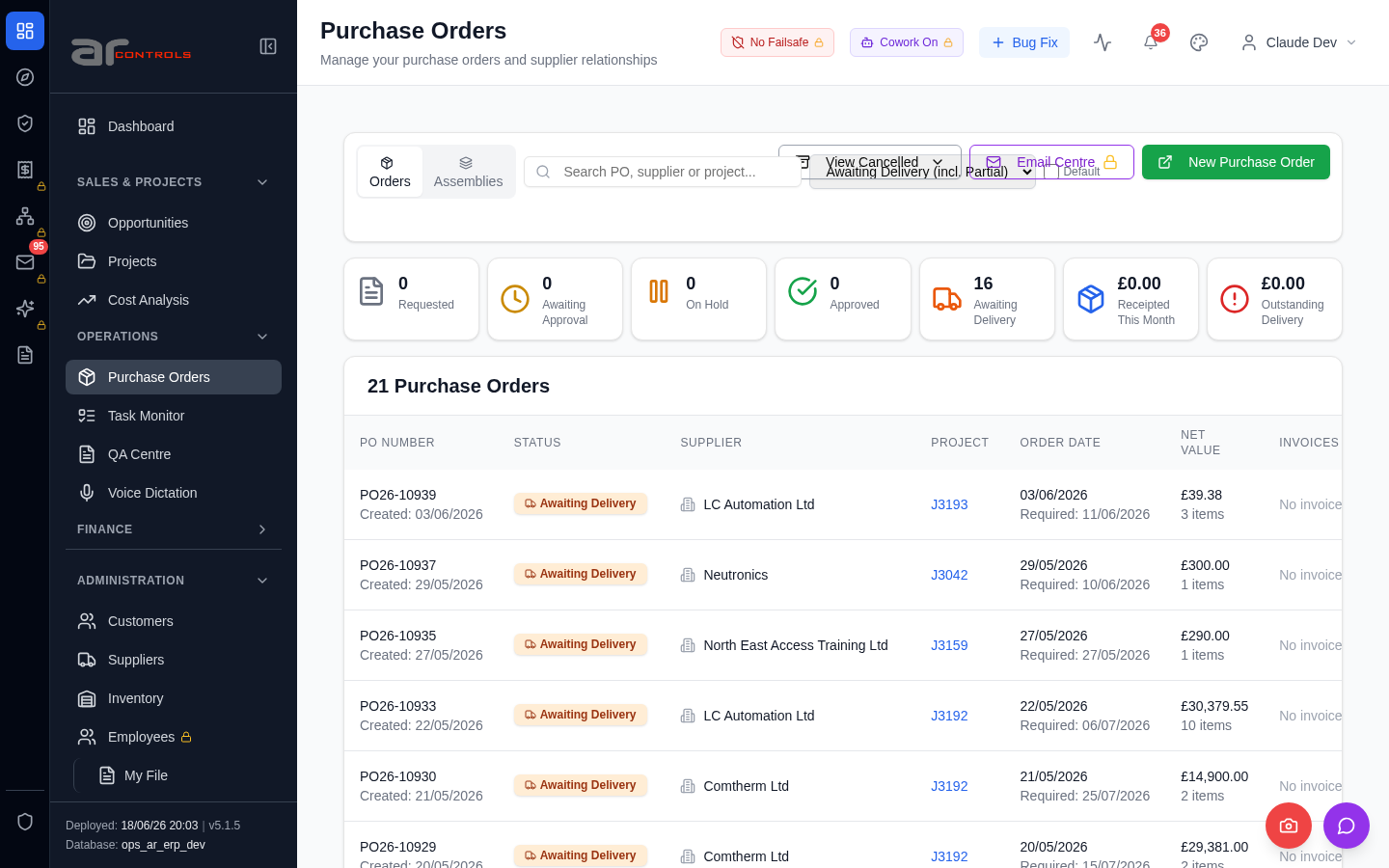The height and width of the screenshot is (868, 1389).
Task: Open the document icon in the rail
Action: 25,355
